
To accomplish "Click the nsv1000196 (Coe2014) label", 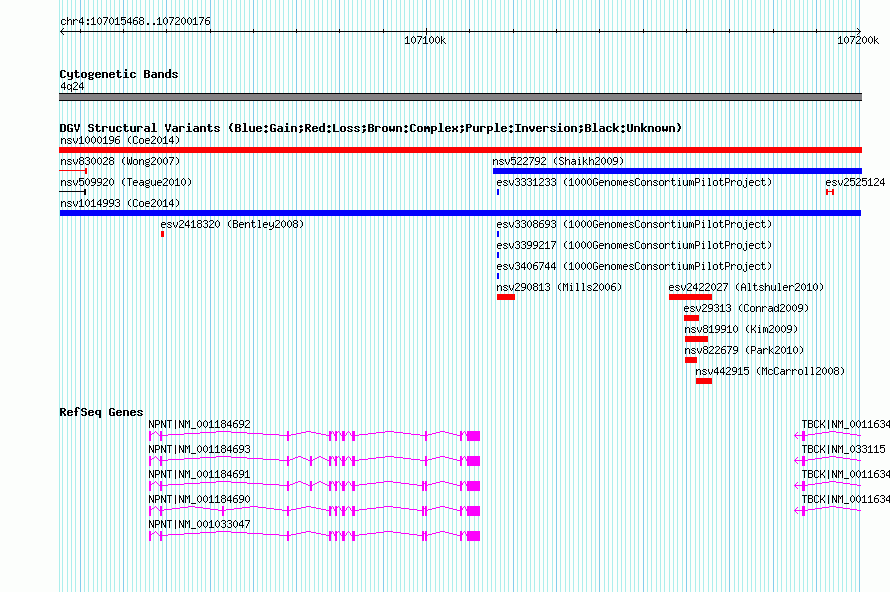I will [x=120, y=140].
